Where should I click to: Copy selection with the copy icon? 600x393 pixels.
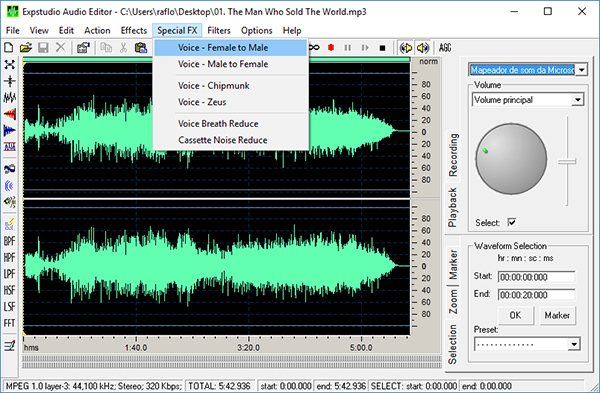106,48
